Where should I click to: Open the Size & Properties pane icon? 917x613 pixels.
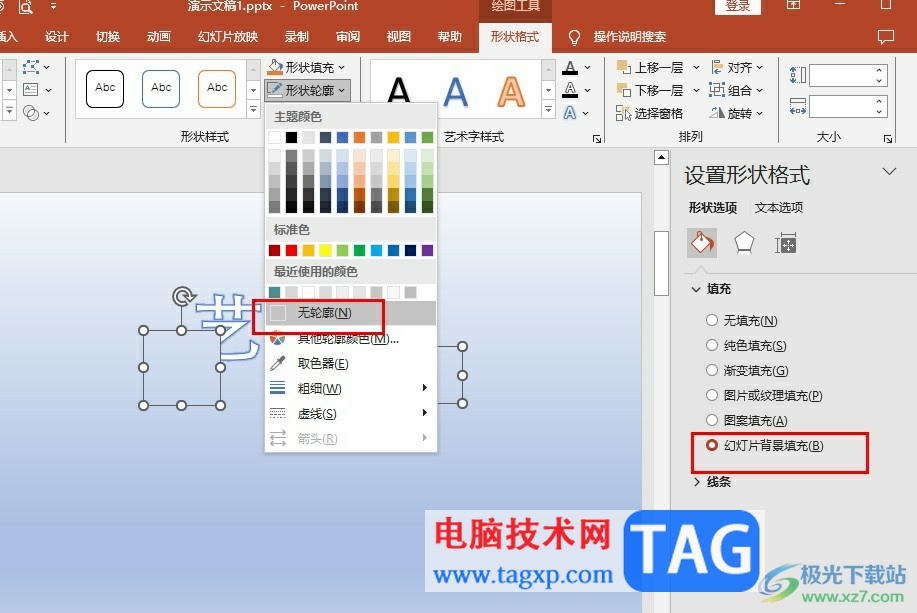pos(785,243)
